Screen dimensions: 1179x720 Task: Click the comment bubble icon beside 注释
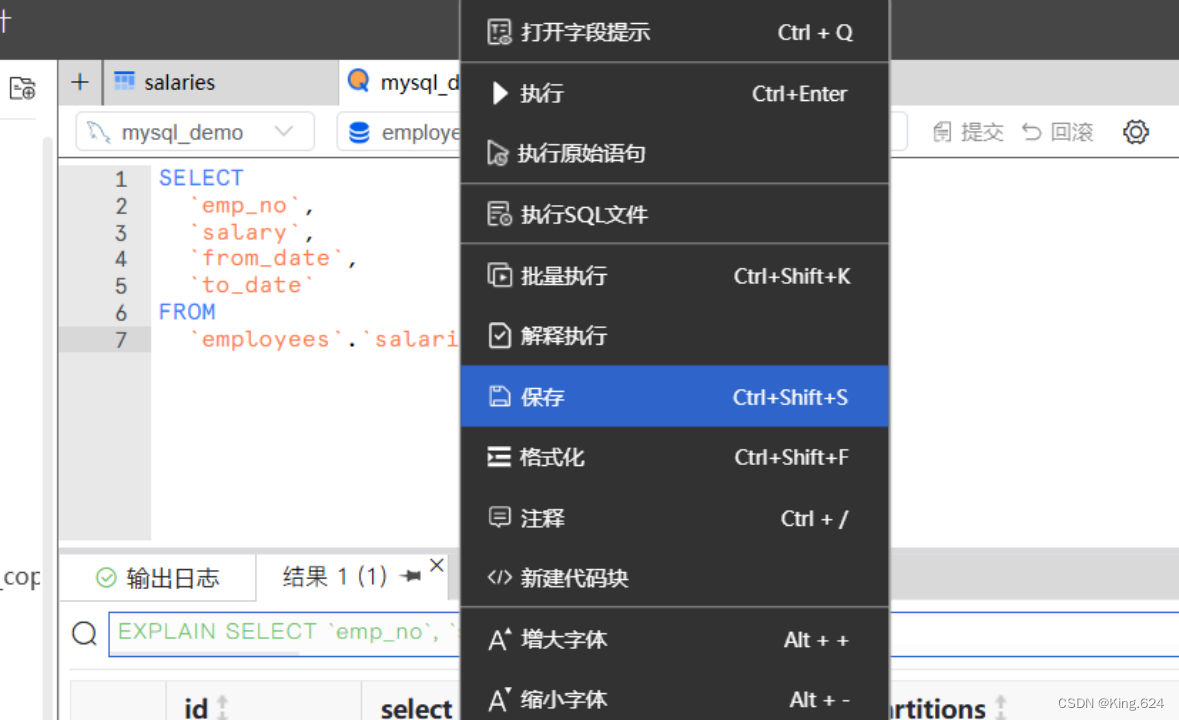(x=499, y=518)
